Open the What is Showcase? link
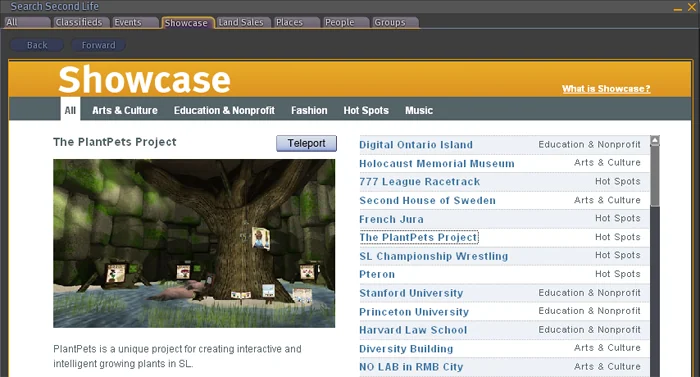The image size is (700, 377). point(606,88)
